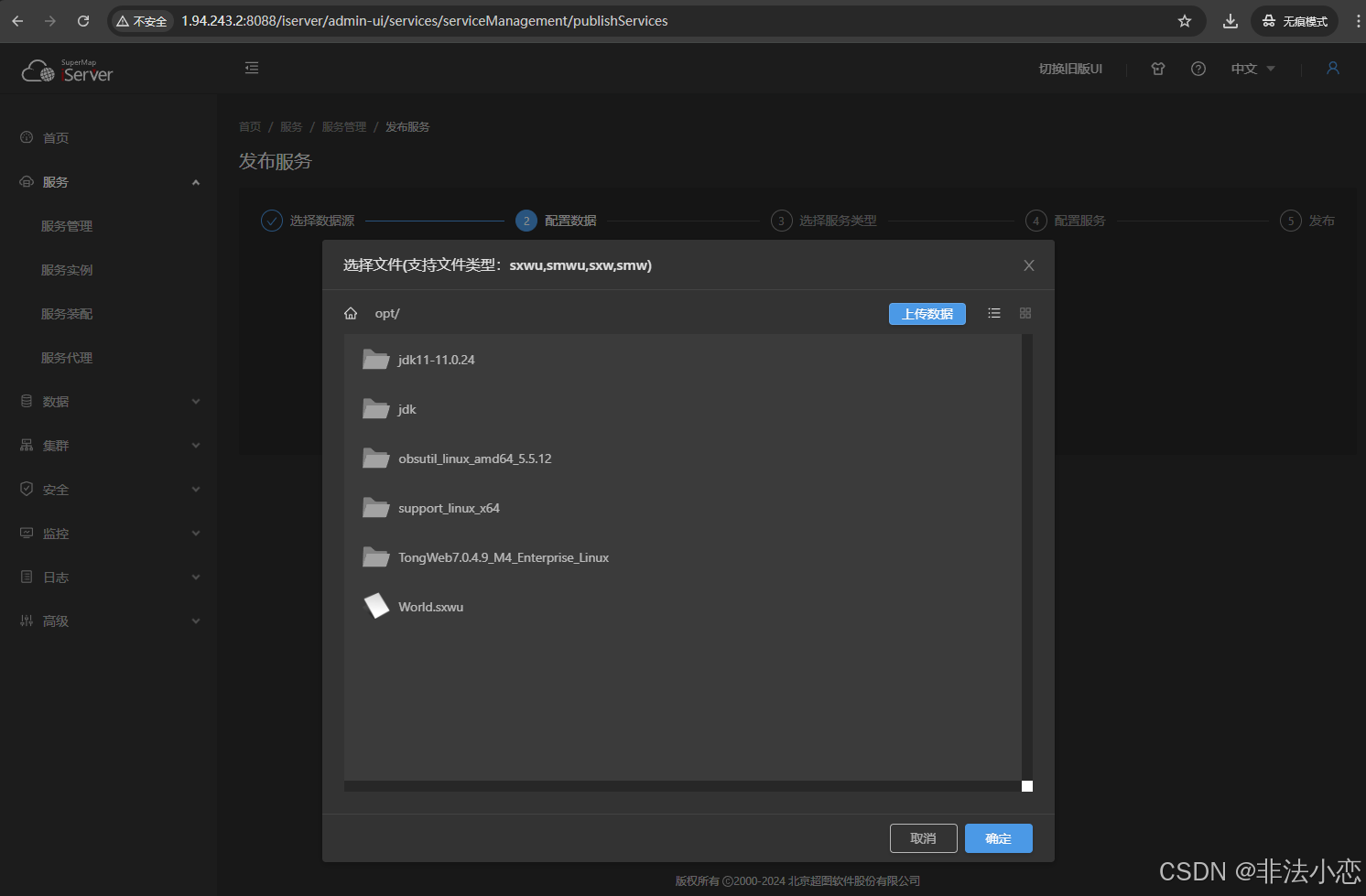The width and height of the screenshot is (1366, 896).
Task: Switch to grid view icon
Action: [x=1025, y=313]
